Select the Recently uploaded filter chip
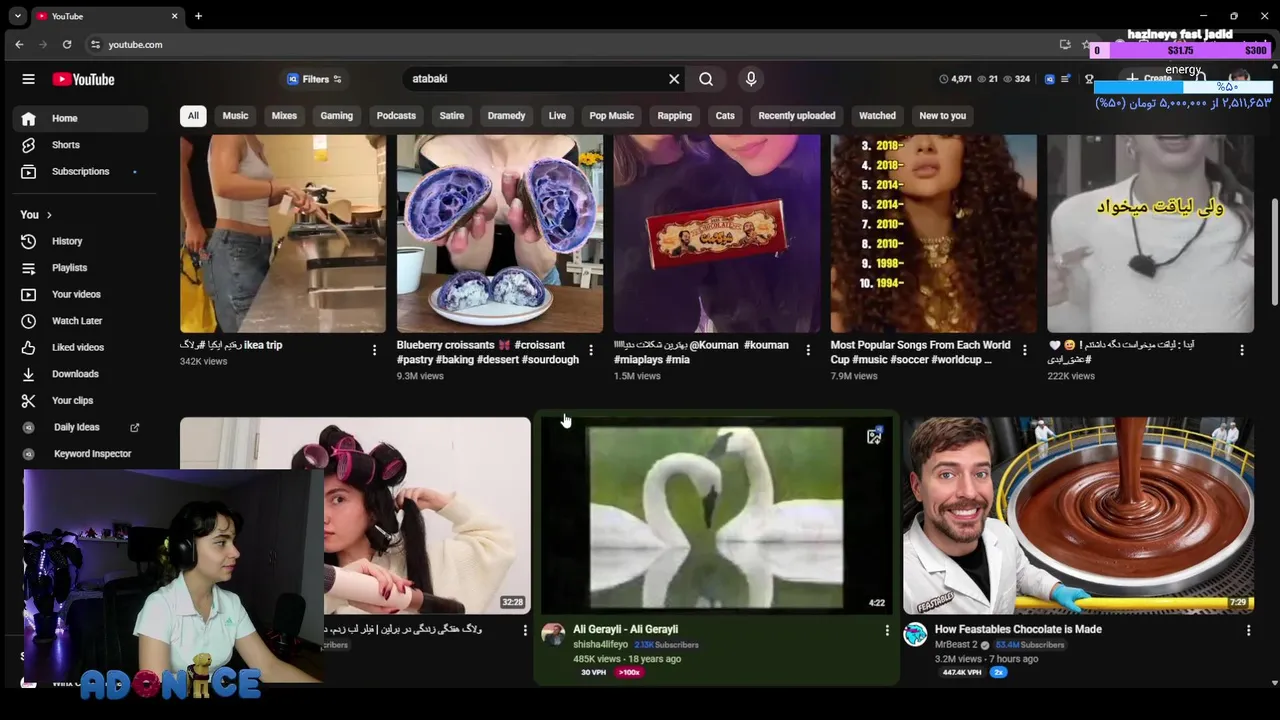Screen dimensions: 1280x720 (x=797, y=116)
